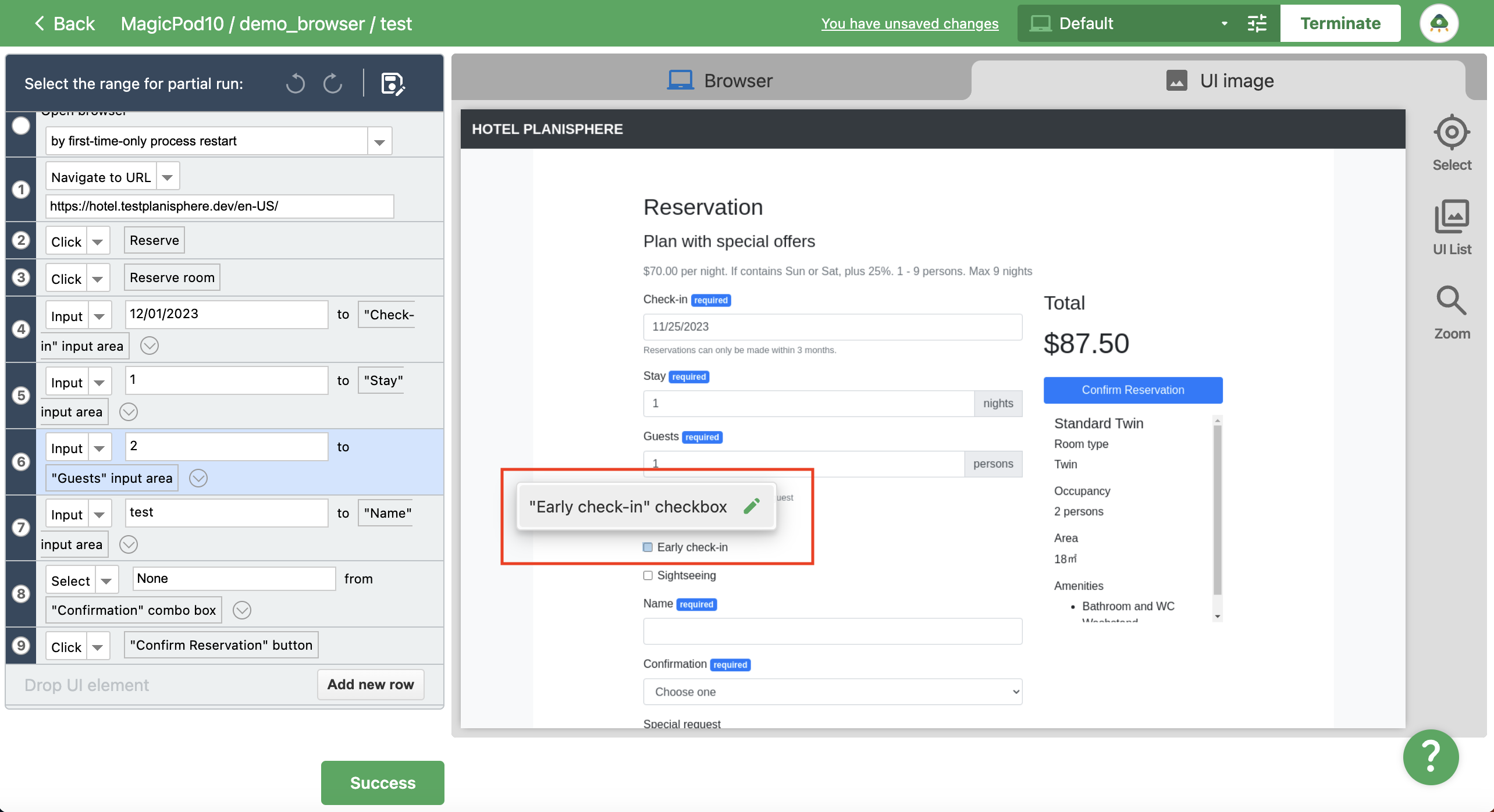Select step 1 number marker

pos(21,190)
